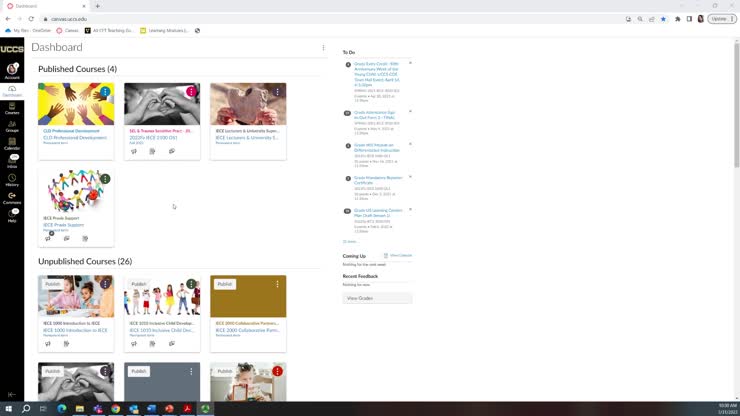Open Dashboard options kebab menu
740x416 pixels.
[323, 48]
